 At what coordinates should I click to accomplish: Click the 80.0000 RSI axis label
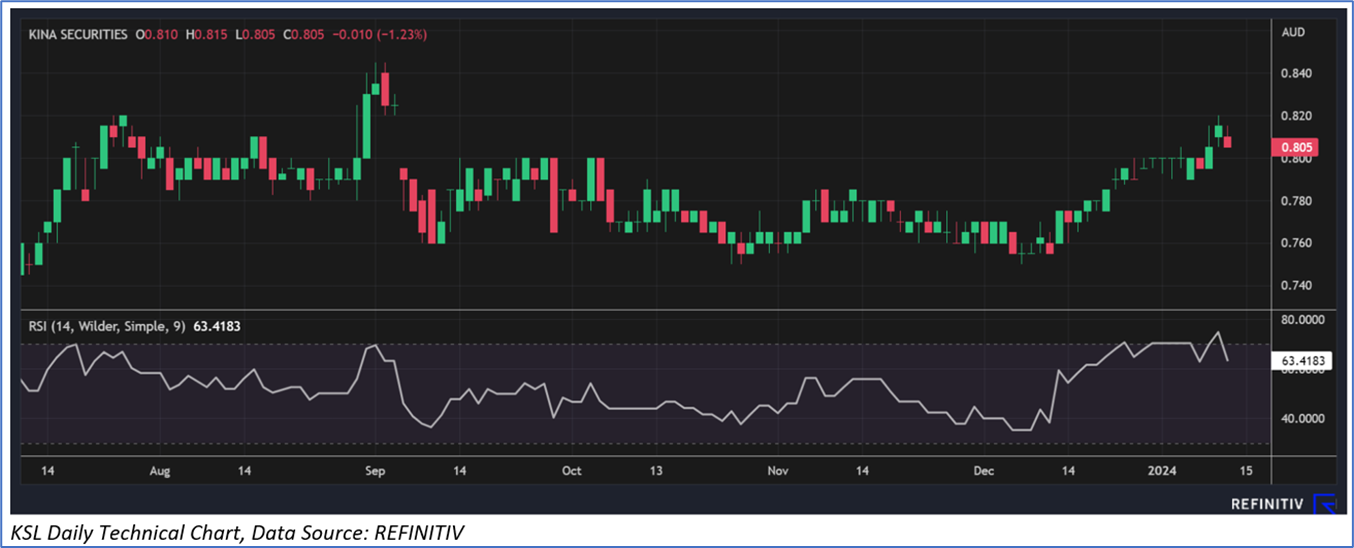pos(1301,320)
